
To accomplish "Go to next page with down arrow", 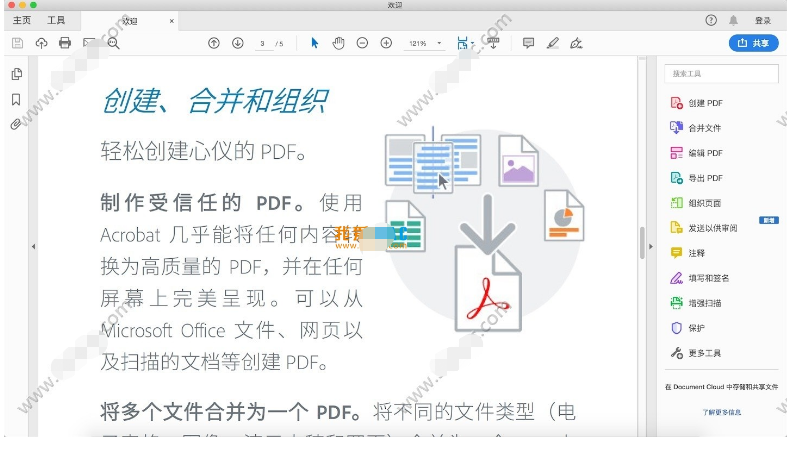I will [x=238, y=43].
